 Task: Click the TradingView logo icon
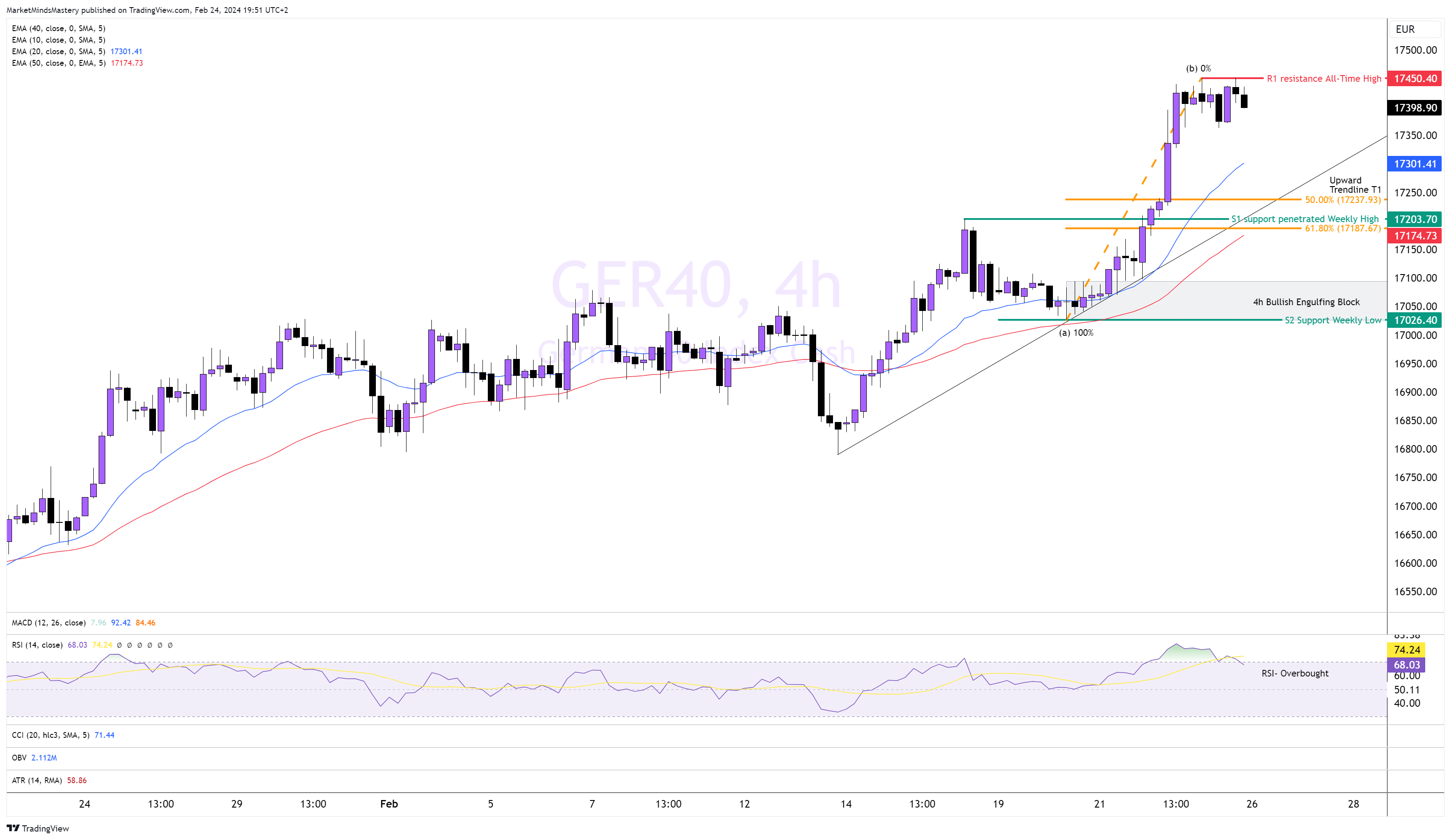[13, 828]
